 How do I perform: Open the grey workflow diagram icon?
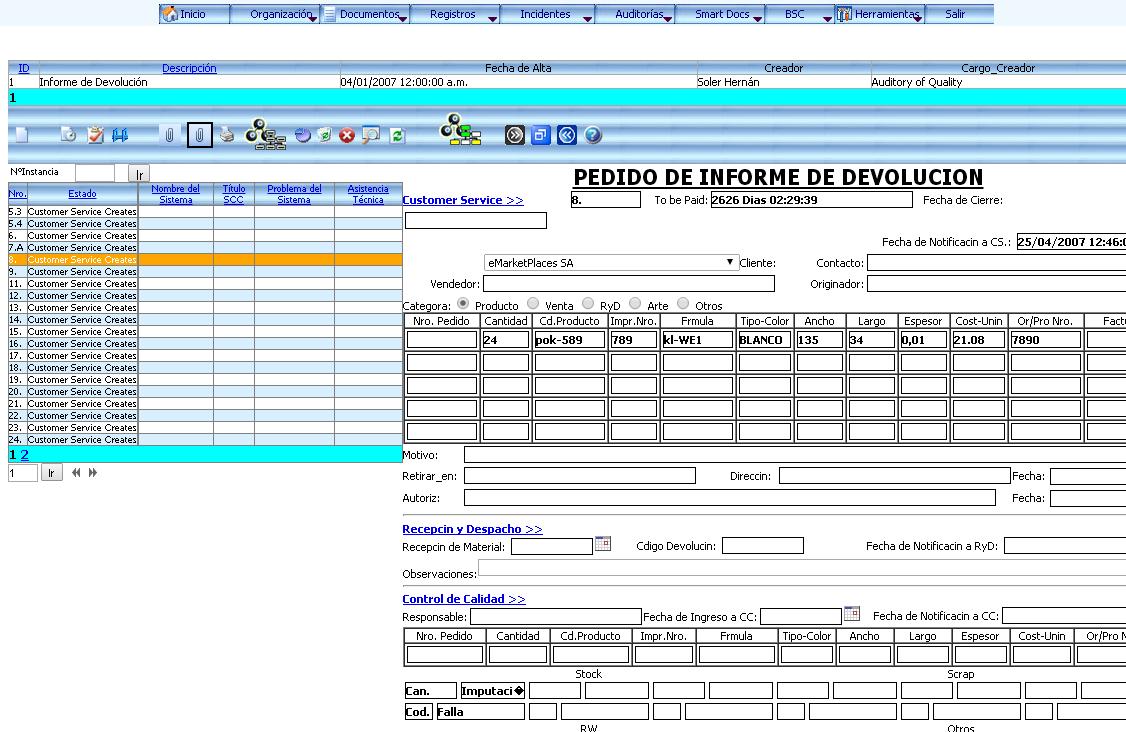[265, 134]
